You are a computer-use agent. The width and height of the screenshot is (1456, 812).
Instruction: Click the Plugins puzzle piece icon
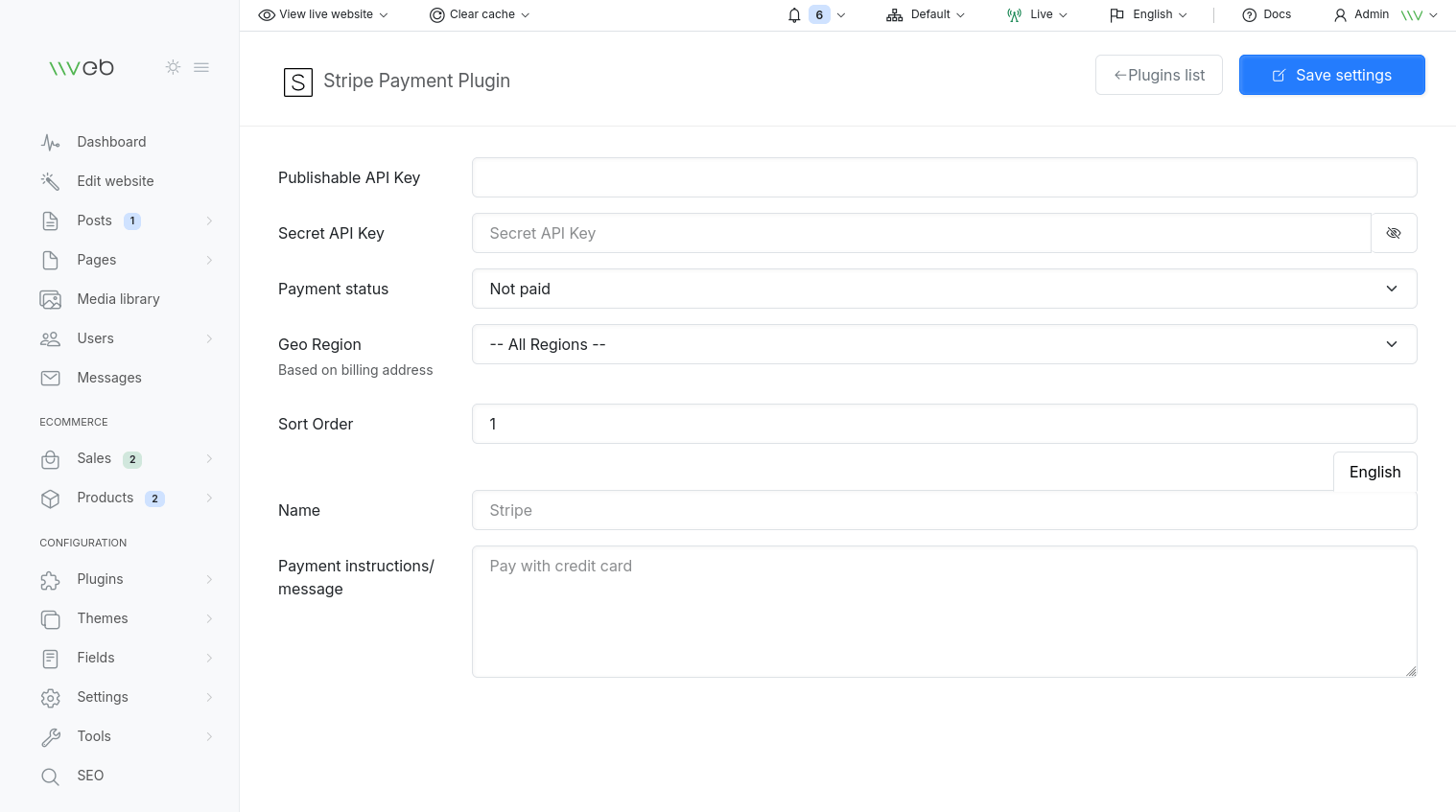(51, 579)
